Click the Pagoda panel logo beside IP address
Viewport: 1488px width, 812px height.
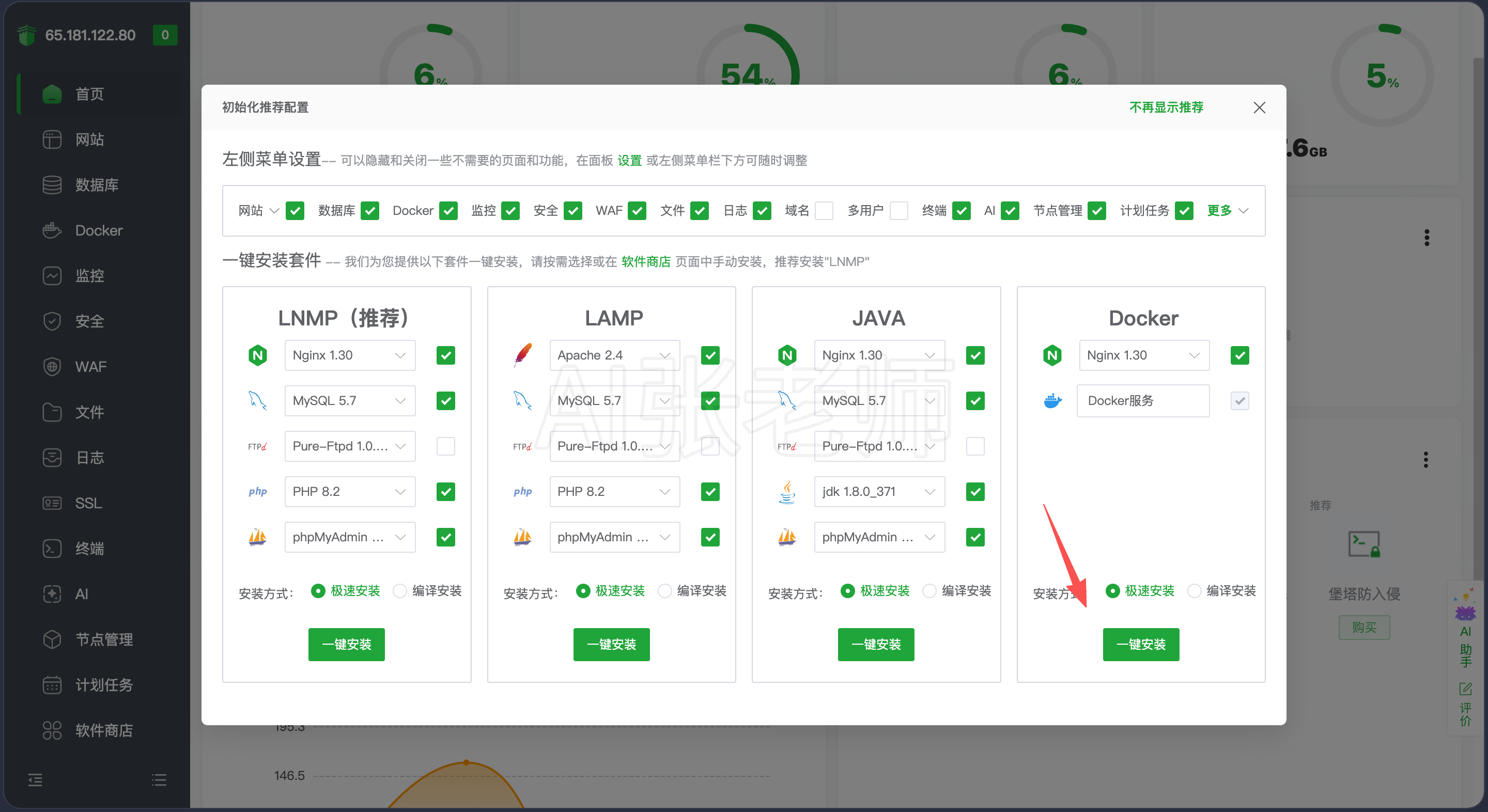[26, 35]
